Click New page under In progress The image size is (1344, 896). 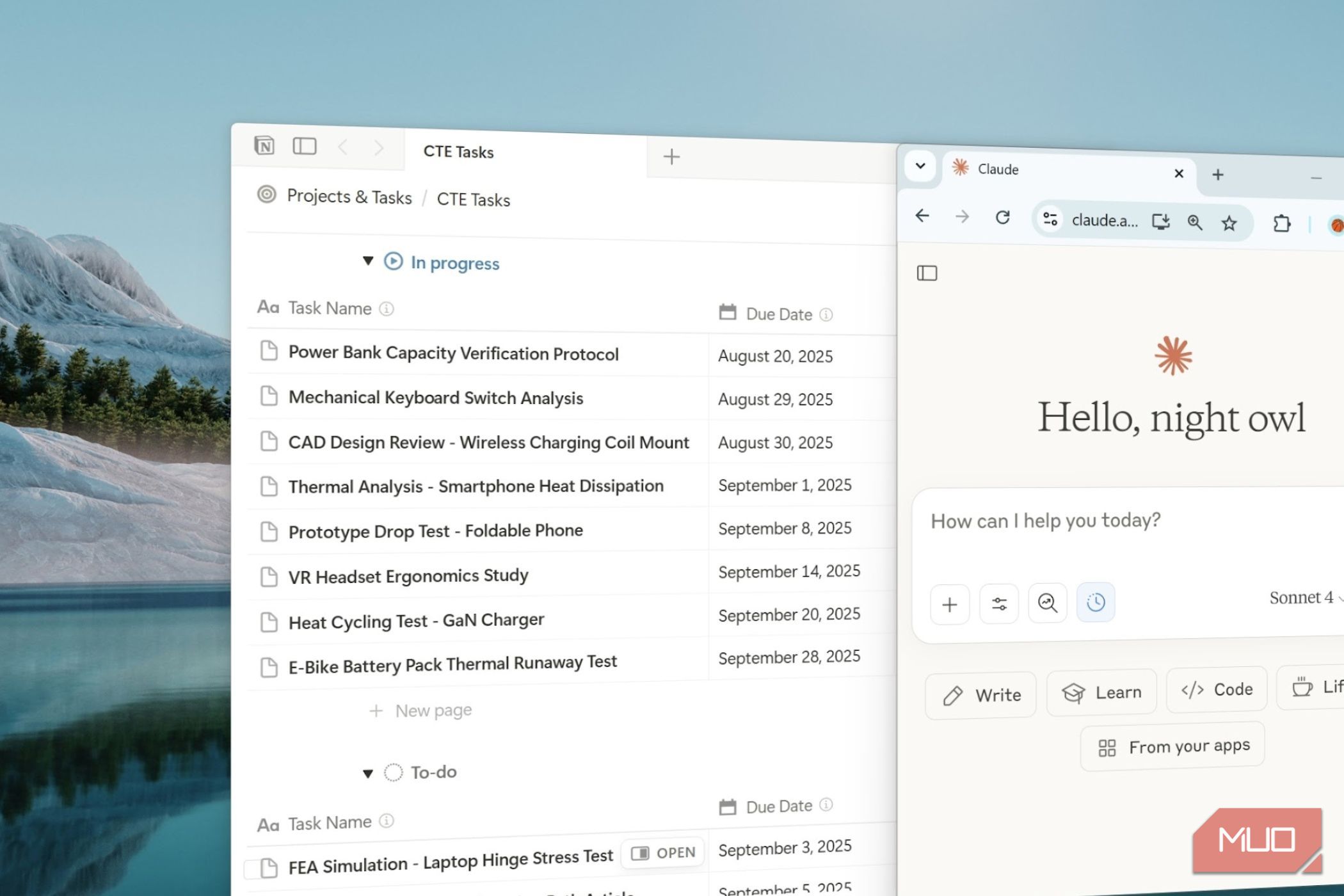(x=420, y=710)
